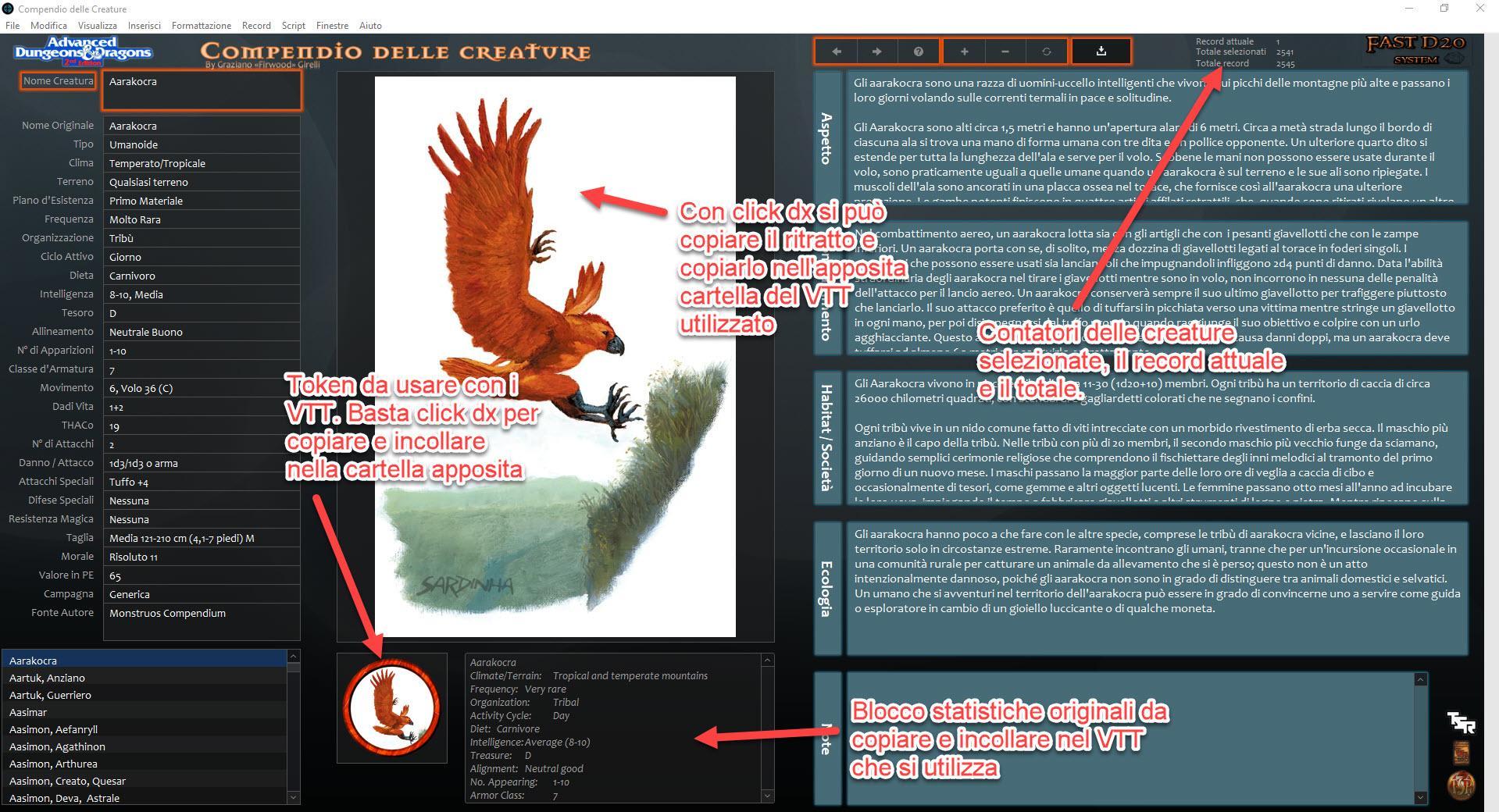Go to next record with right arrow

[x=876, y=52]
